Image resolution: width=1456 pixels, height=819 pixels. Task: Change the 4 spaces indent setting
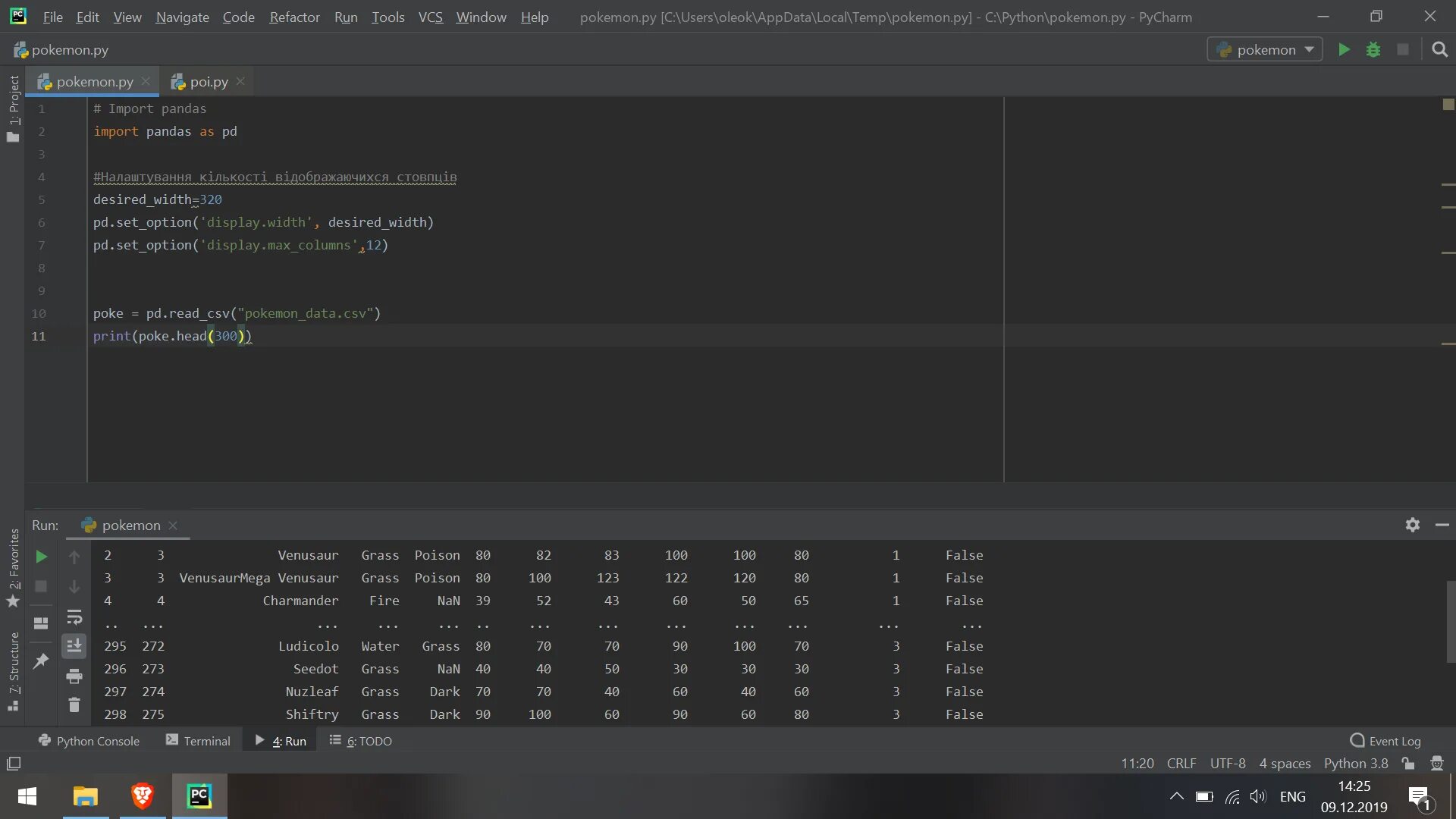click(1285, 764)
